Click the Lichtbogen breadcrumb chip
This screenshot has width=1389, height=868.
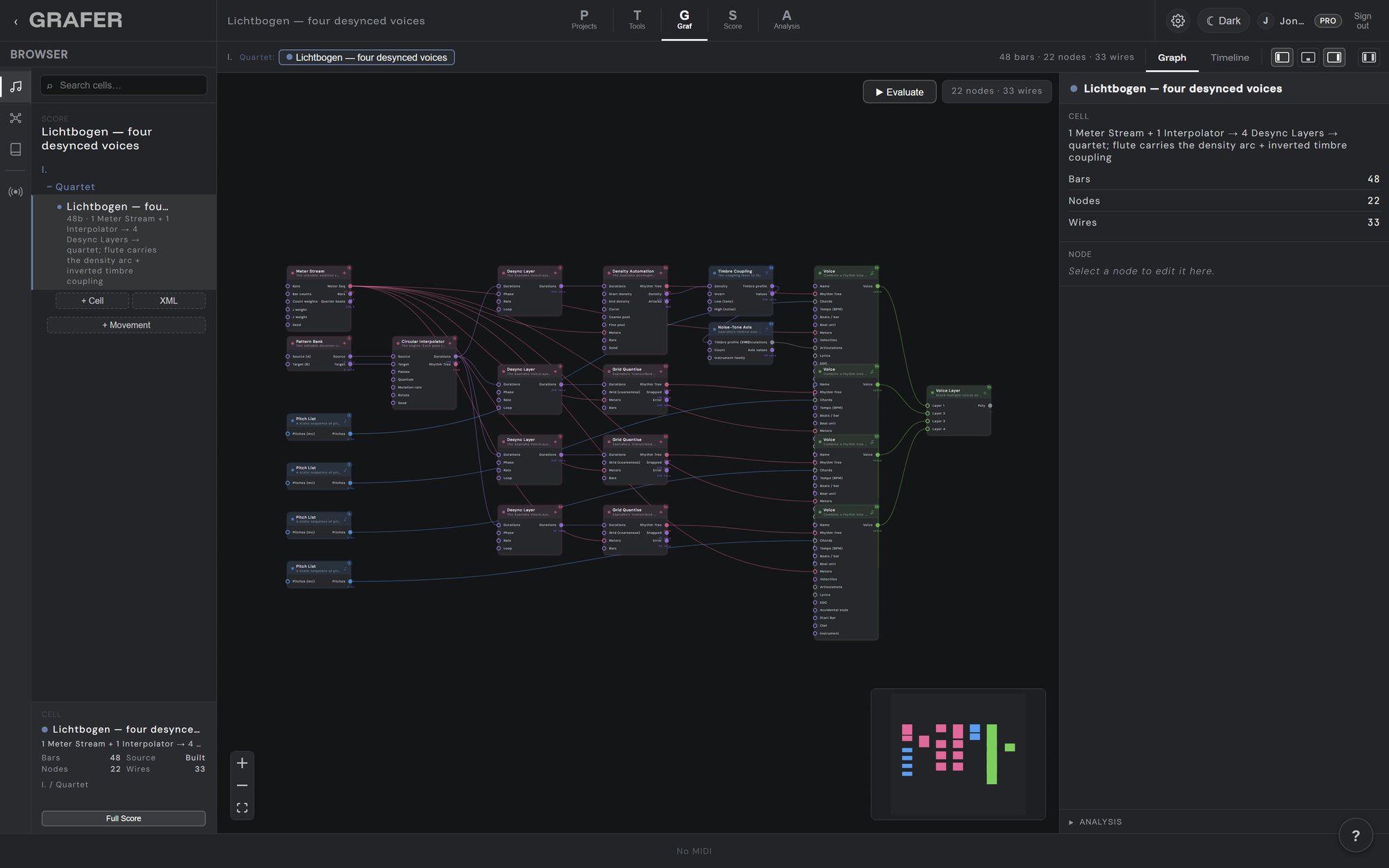(x=367, y=58)
